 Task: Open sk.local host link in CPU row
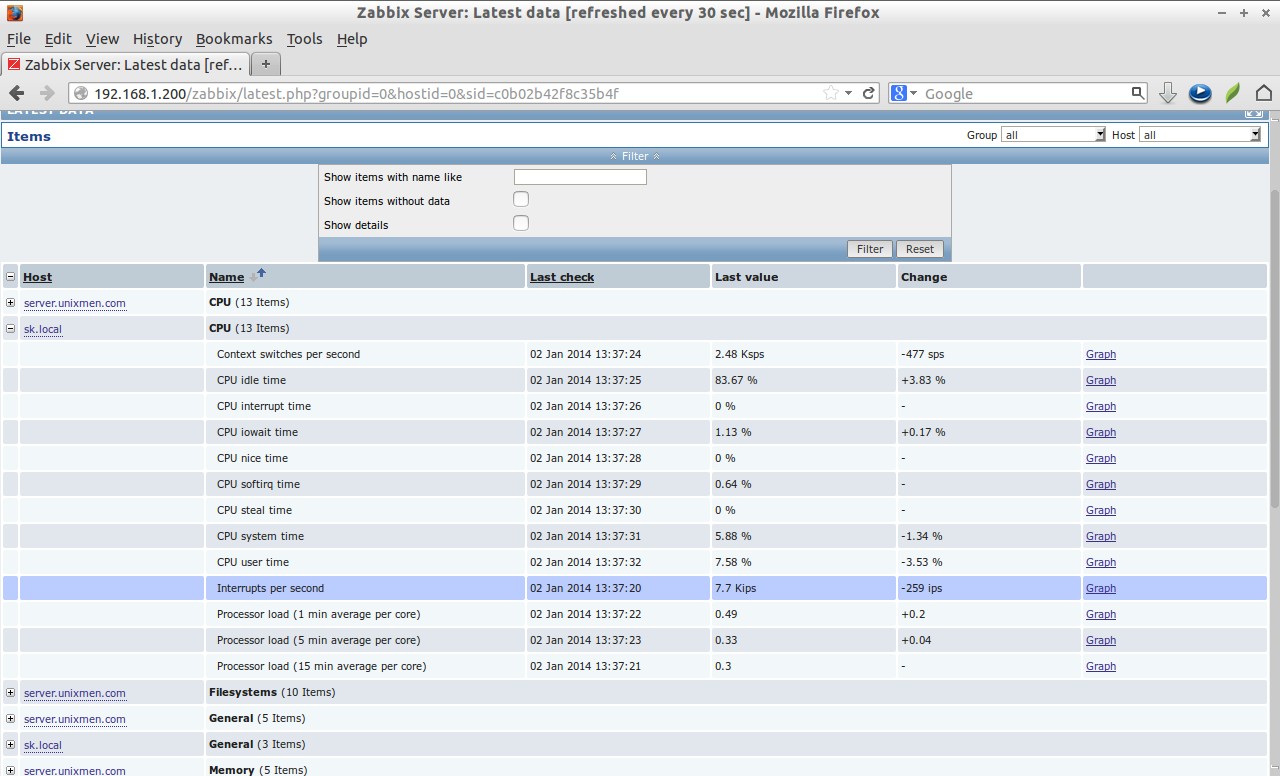[43, 329]
